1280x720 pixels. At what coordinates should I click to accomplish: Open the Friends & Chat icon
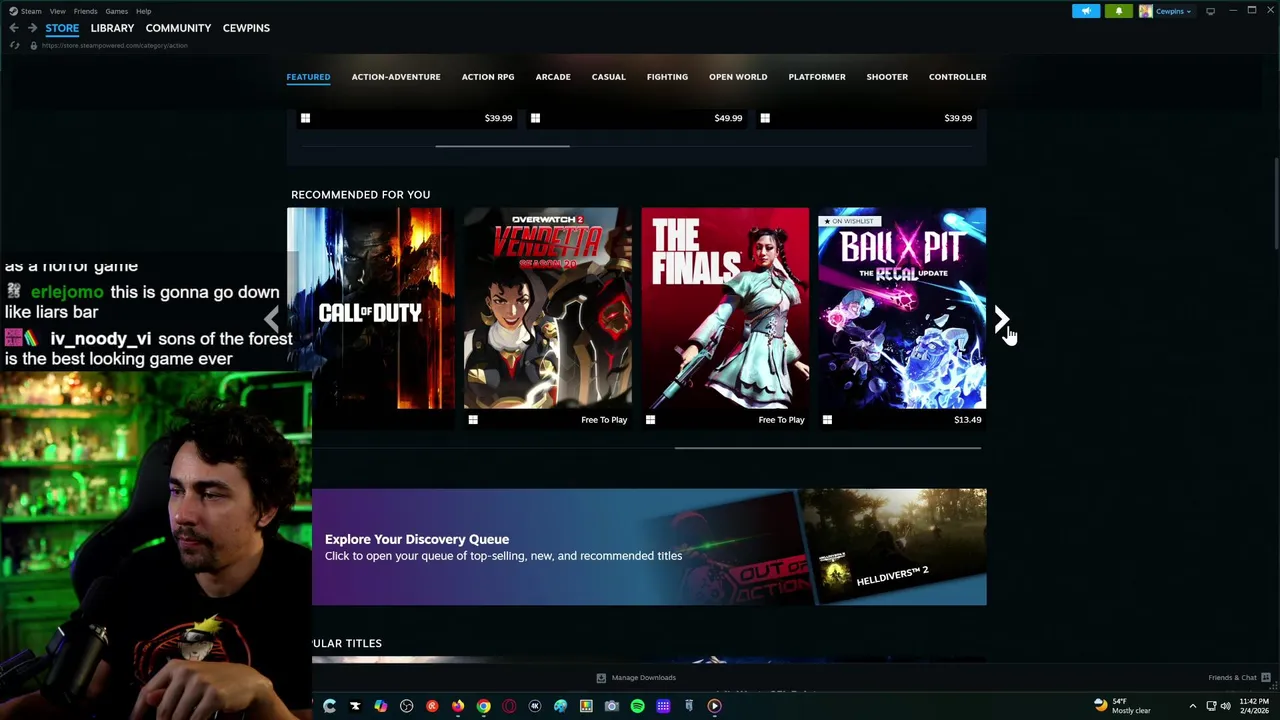click(x=1266, y=677)
